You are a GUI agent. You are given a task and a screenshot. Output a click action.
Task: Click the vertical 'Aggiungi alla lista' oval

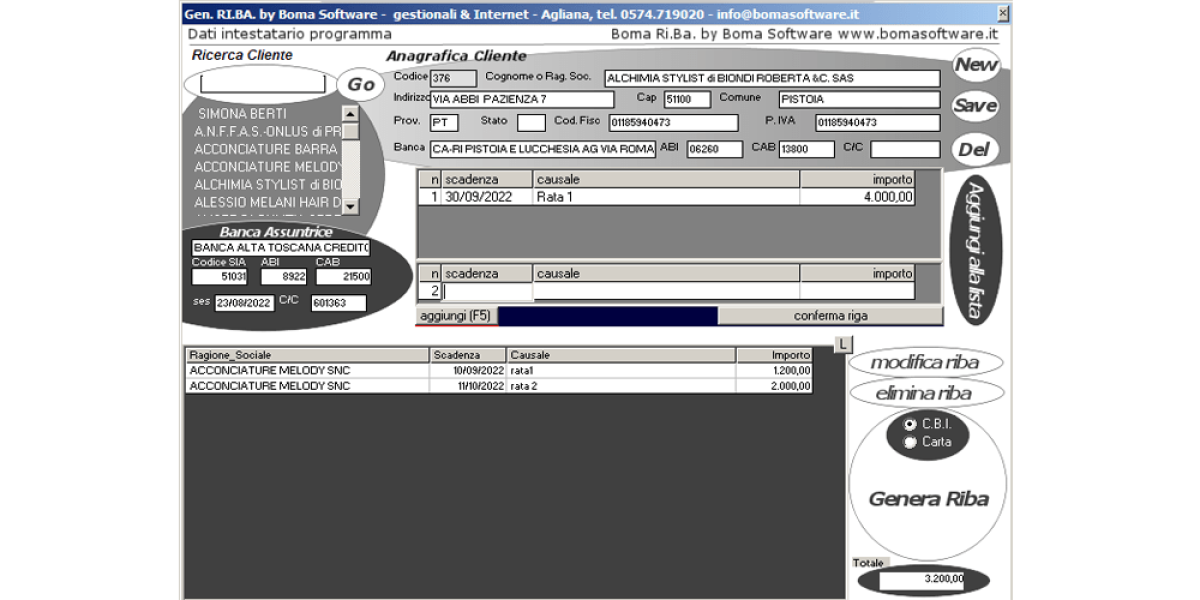pyautogui.click(x=976, y=250)
